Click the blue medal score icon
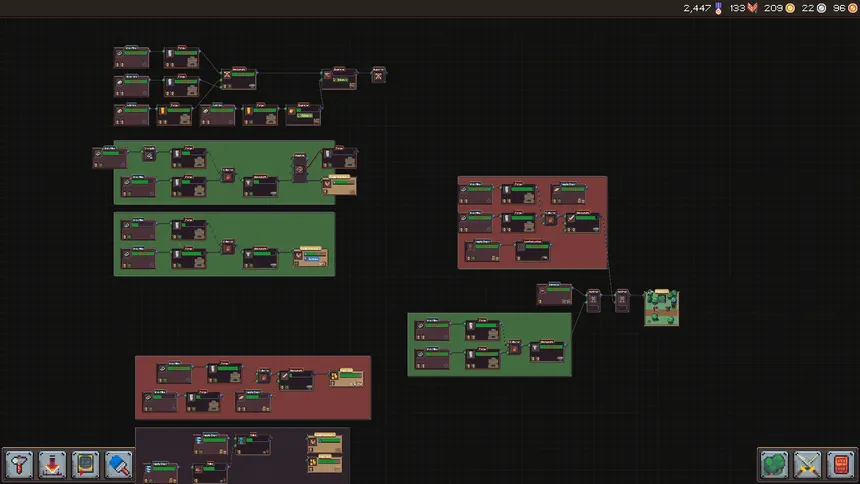Screen dimensions: 860x484 (718, 8)
